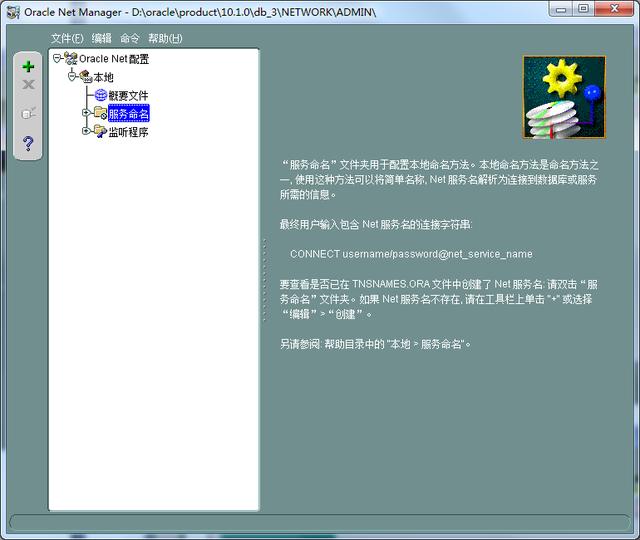The width and height of the screenshot is (640, 540).
Task: Select the 本地 tree item
Action: 103,77
